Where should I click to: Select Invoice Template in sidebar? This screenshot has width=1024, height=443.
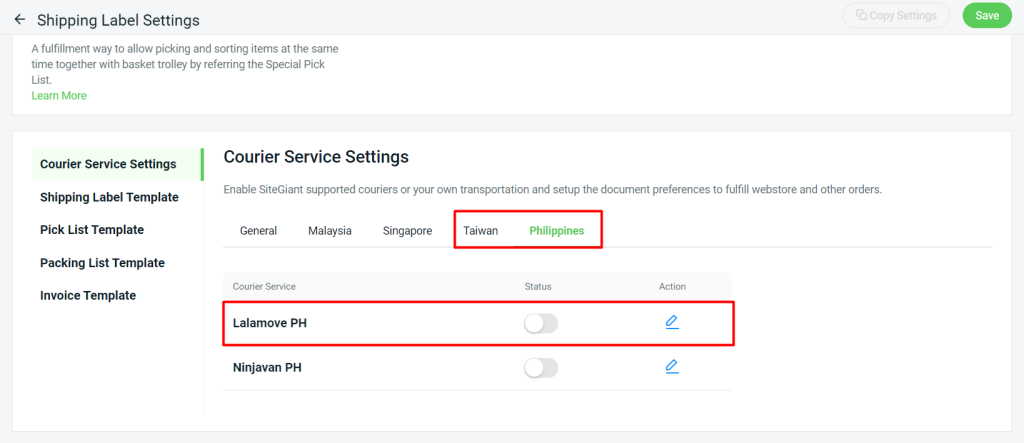pyautogui.click(x=88, y=295)
